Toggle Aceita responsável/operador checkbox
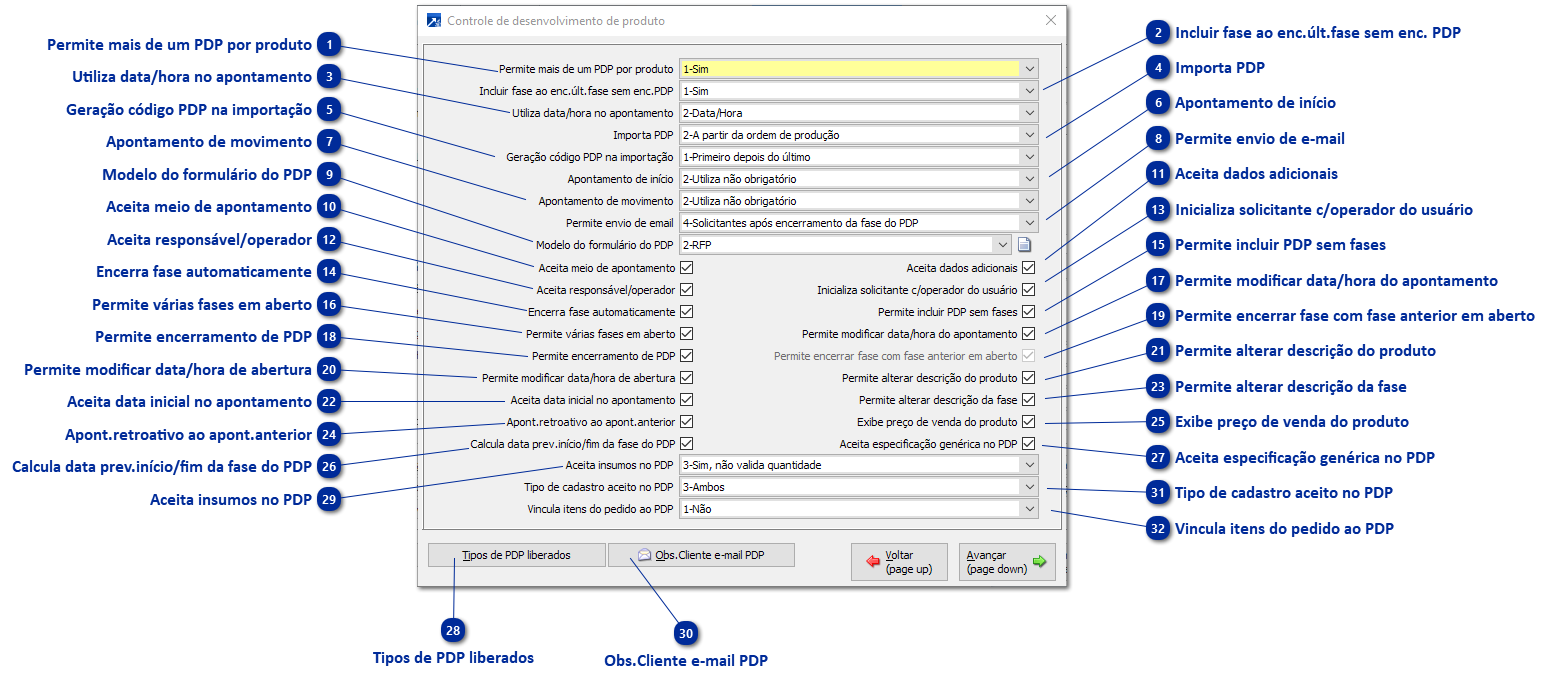The image size is (1551, 687). tap(686, 290)
